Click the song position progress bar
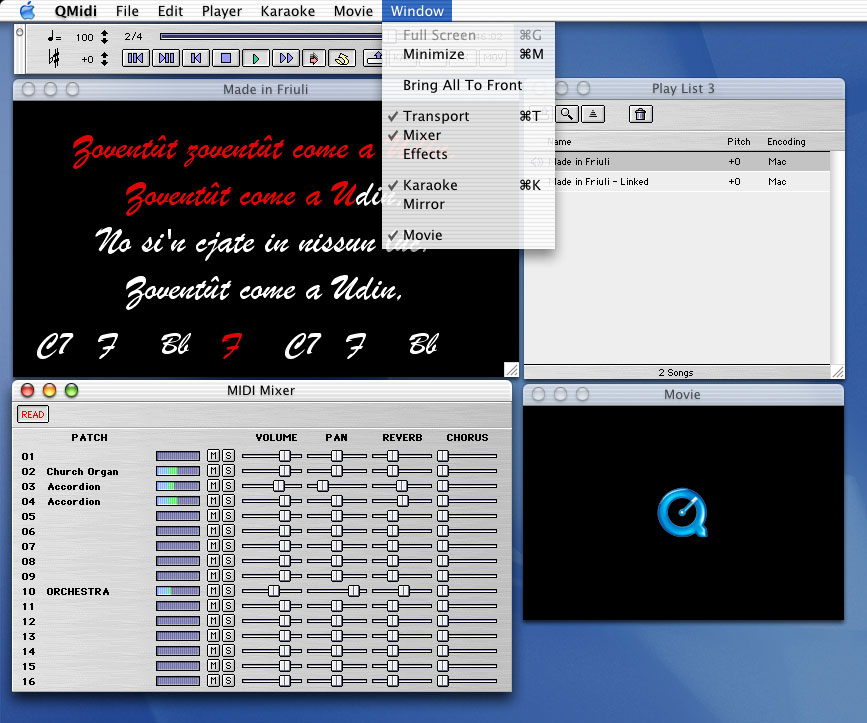Screen dimensions: 867x723 [271, 36]
